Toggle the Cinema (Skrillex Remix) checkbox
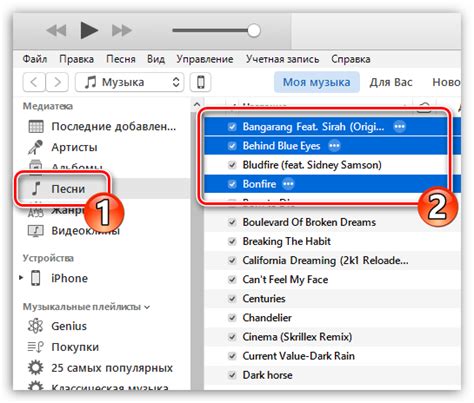 click(232, 337)
